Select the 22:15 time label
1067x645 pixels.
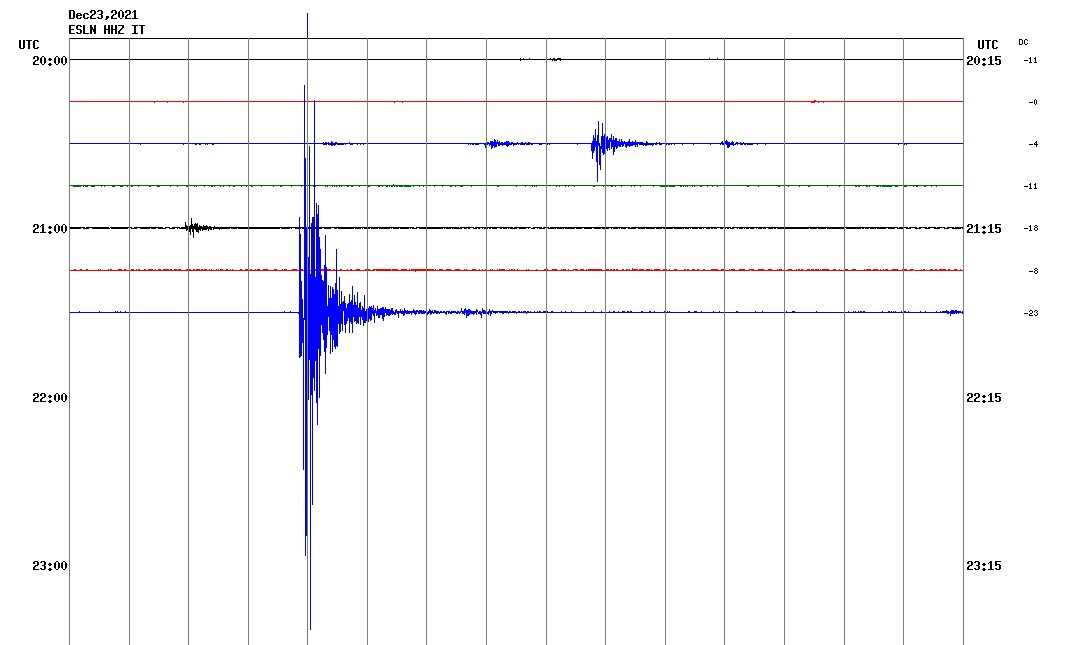pos(984,398)
